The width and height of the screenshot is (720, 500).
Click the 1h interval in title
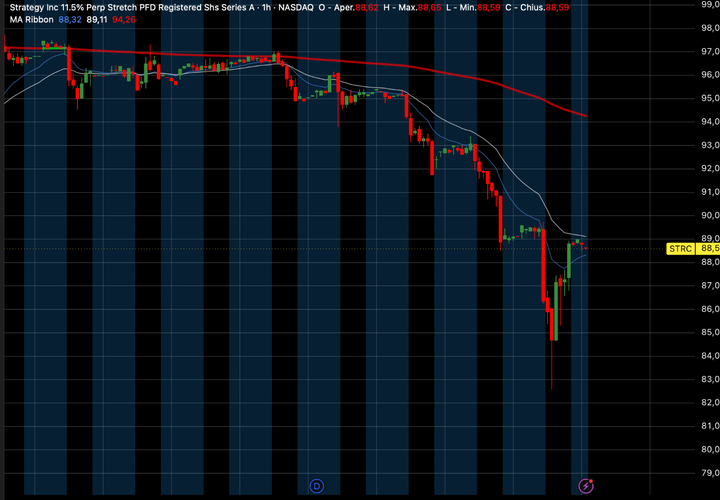[x=268, y=7]
